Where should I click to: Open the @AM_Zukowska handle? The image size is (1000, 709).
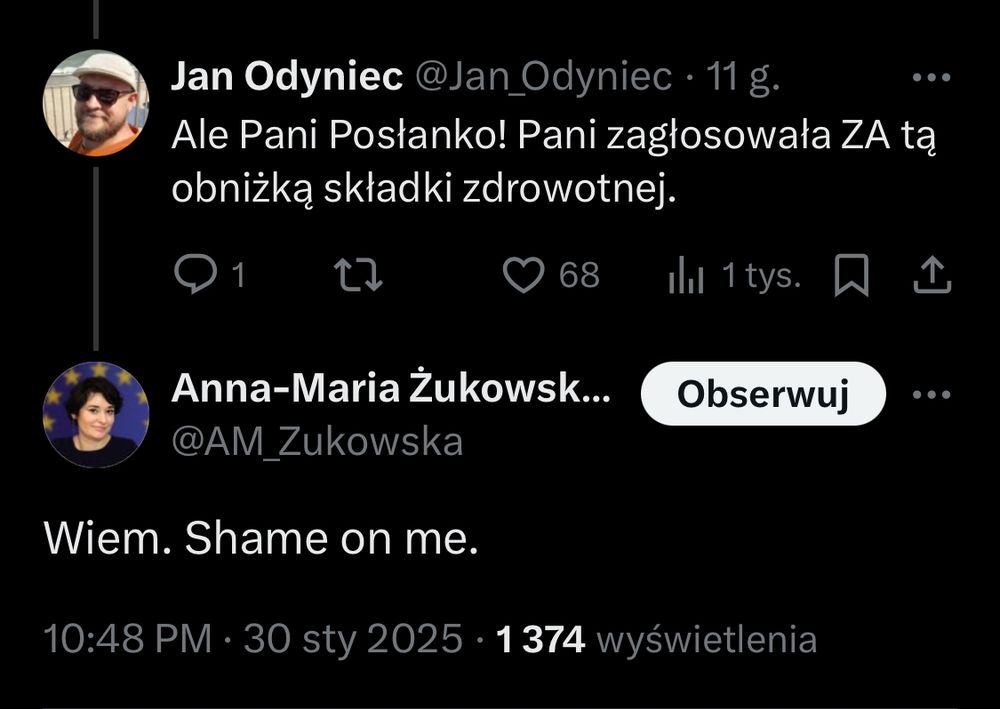pyautogui.click(x=317, y=440)
